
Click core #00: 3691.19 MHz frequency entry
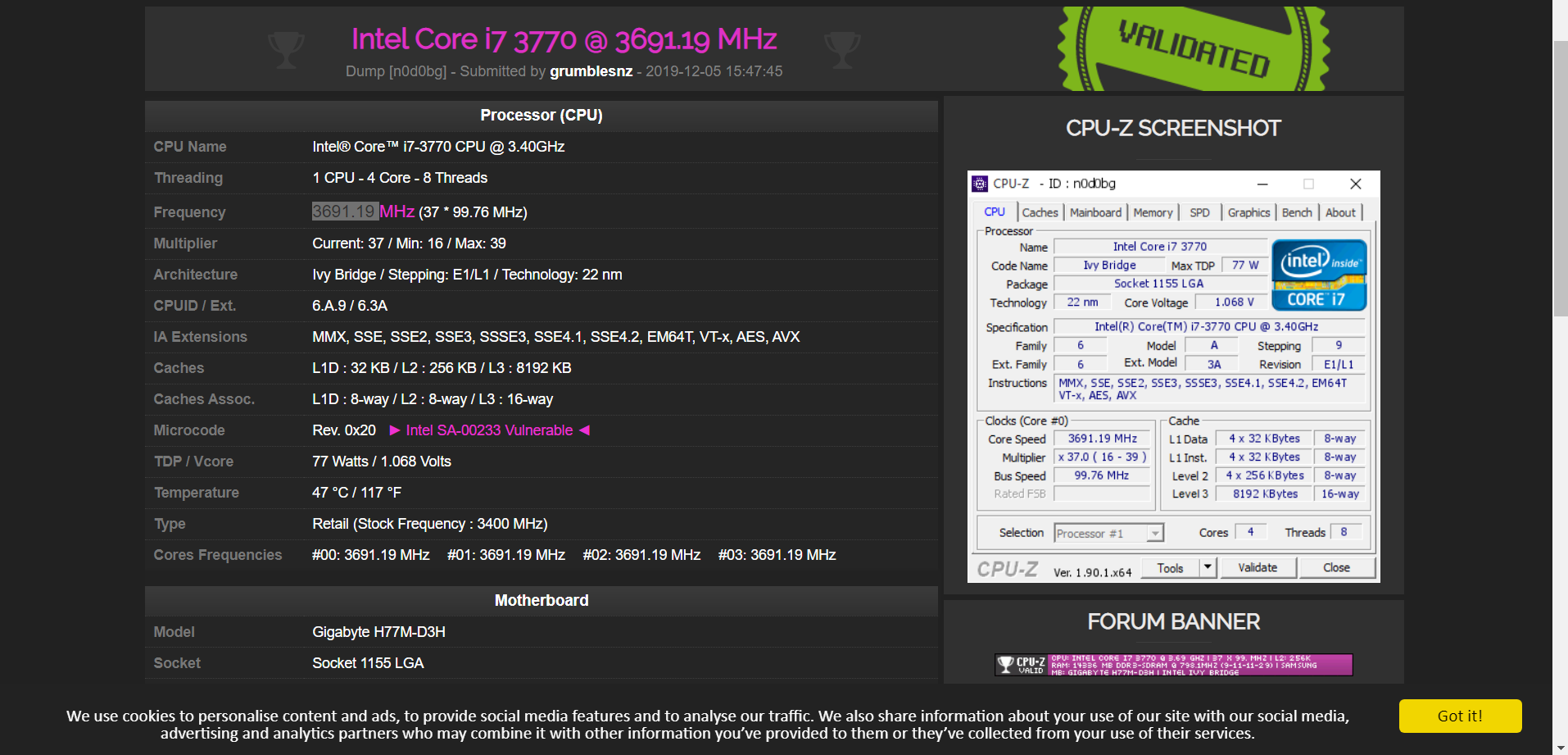(371, 555)
